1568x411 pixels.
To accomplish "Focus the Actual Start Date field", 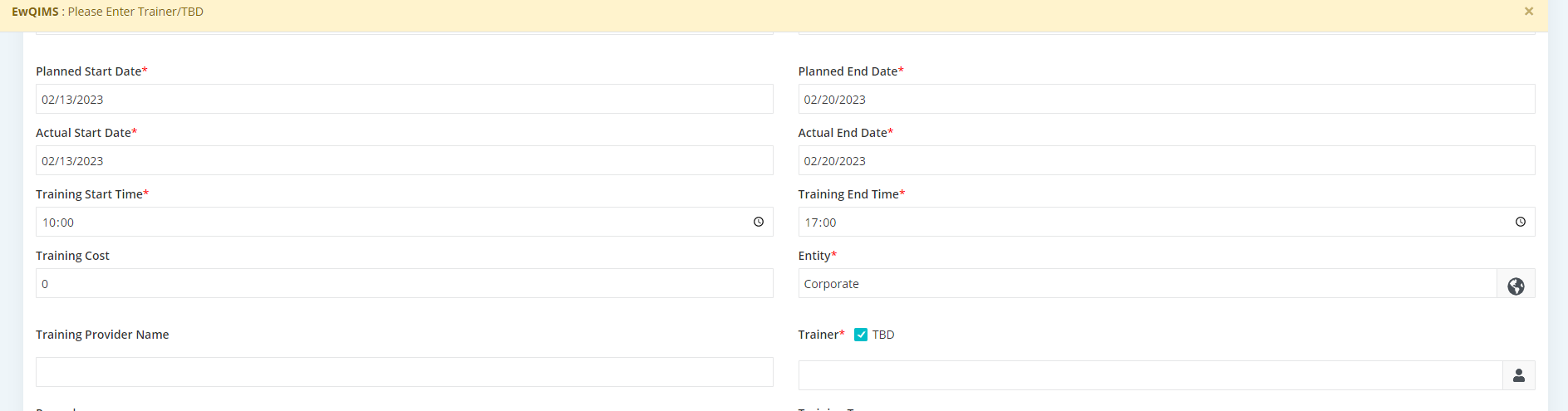I will [x=404, y=160].
